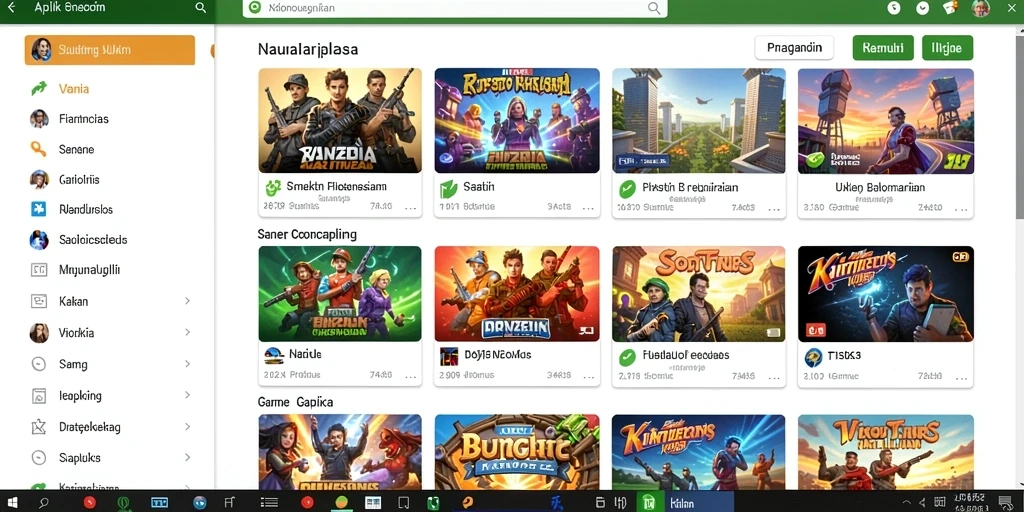Screen dimensions: 1024x512
Task: Click the back arrow in the top-left header
Action: coord(10,8)
